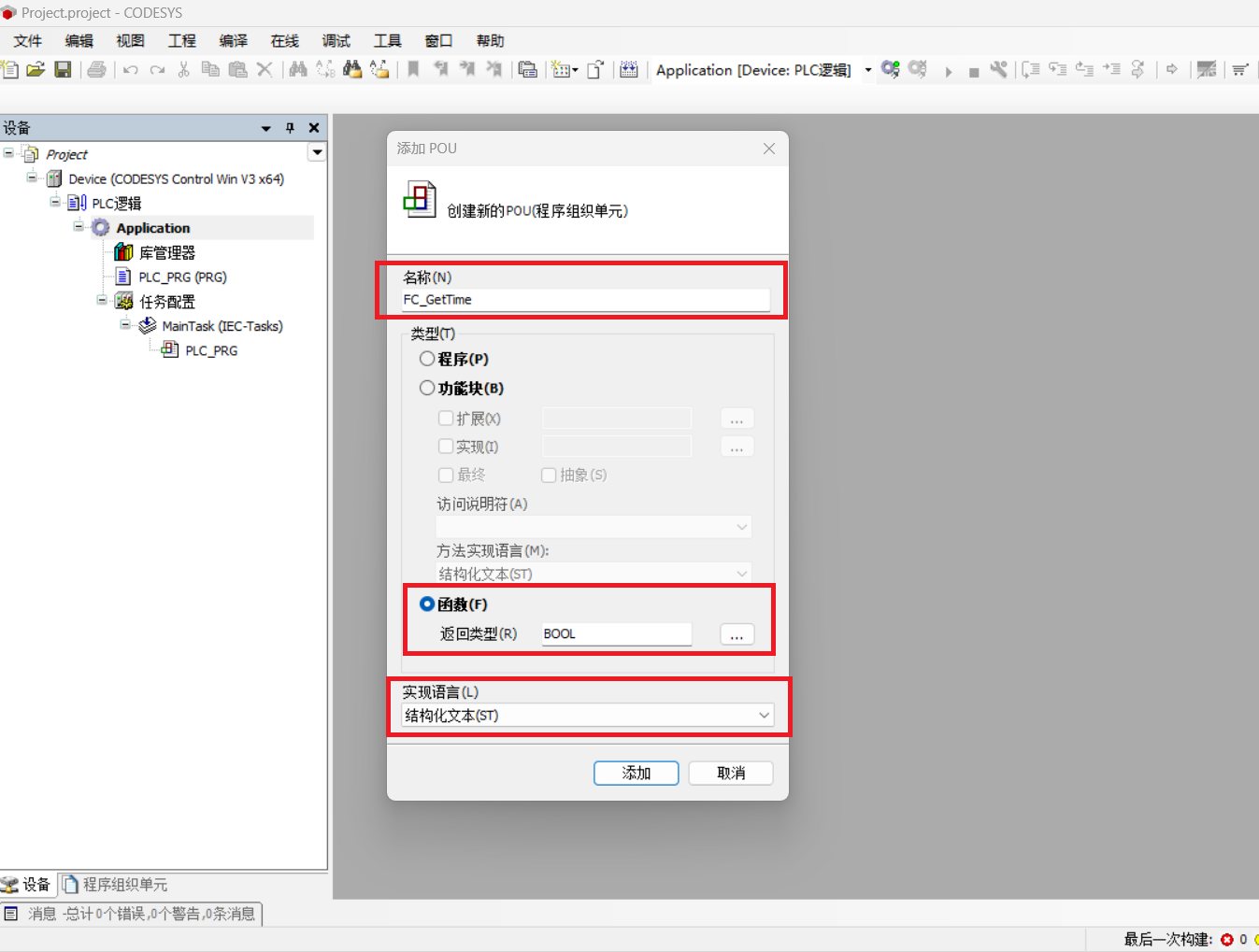Start the application play icon
Image resolution: width=1259 pixels, height=952 pixels.
coord(949,71)
